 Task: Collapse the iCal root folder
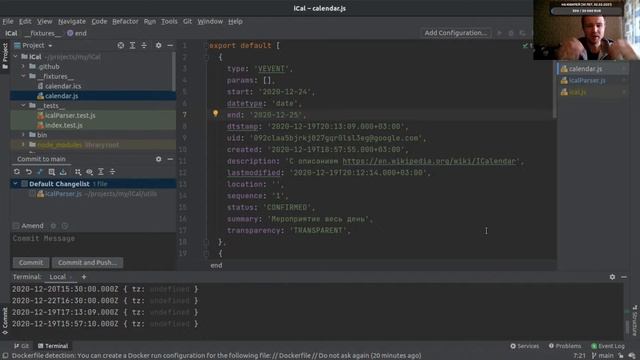16,57
